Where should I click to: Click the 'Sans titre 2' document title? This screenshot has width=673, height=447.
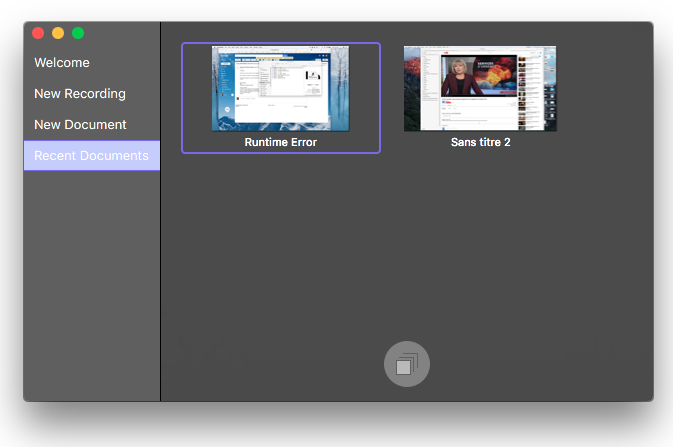coord(480,142)
